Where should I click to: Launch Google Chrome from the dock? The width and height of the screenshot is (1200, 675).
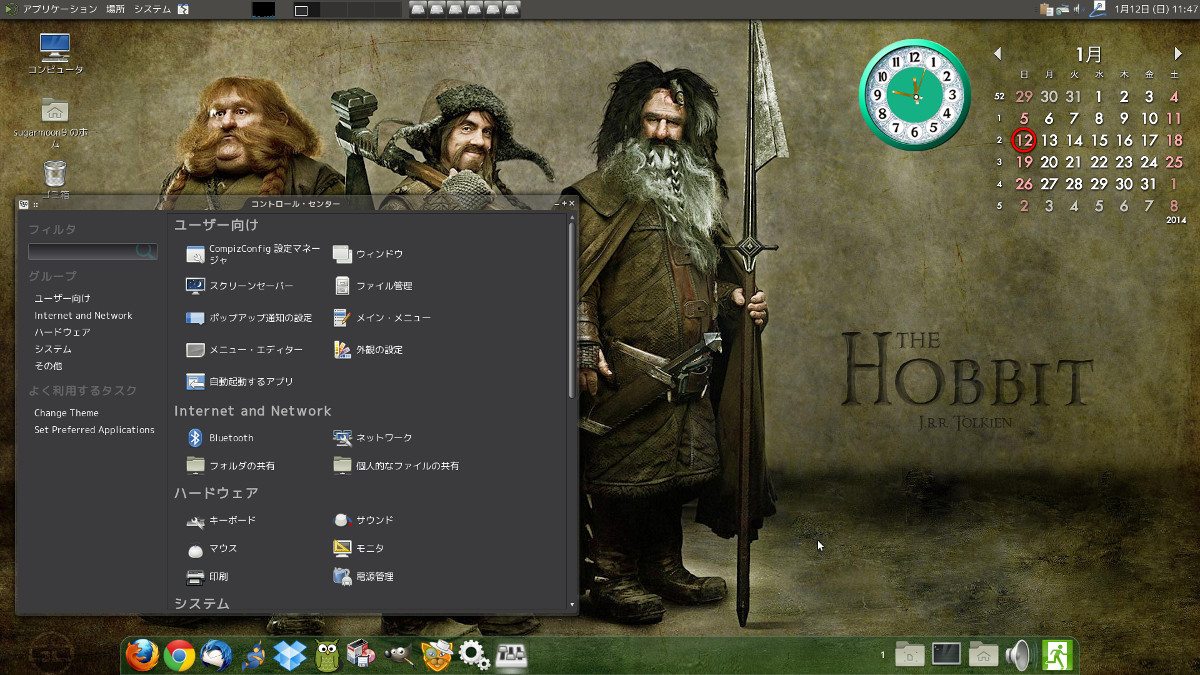coord(180,655)
